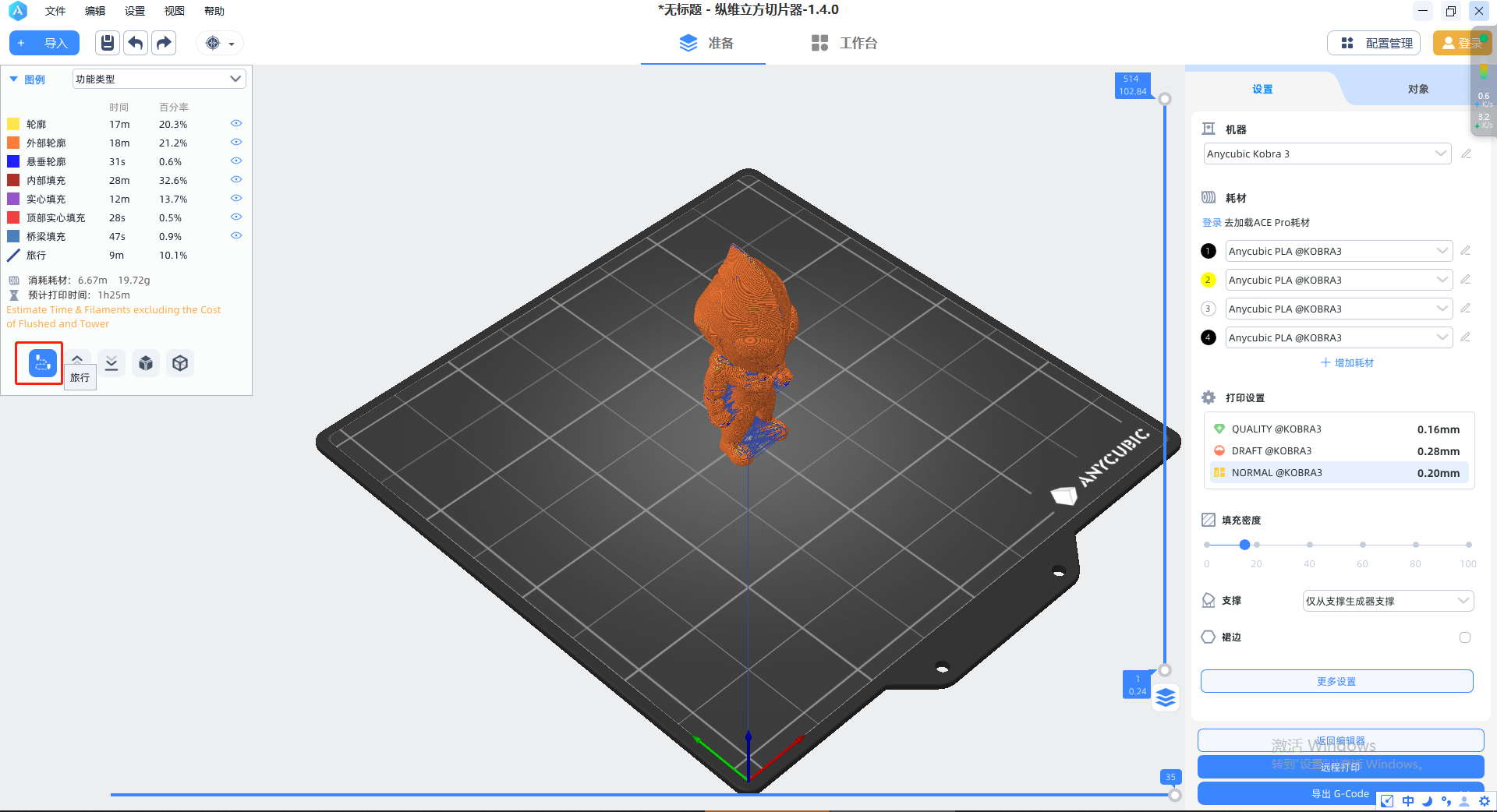Select the QUALITY @KOBRA3 0.16mm profile

point(1339,429)
